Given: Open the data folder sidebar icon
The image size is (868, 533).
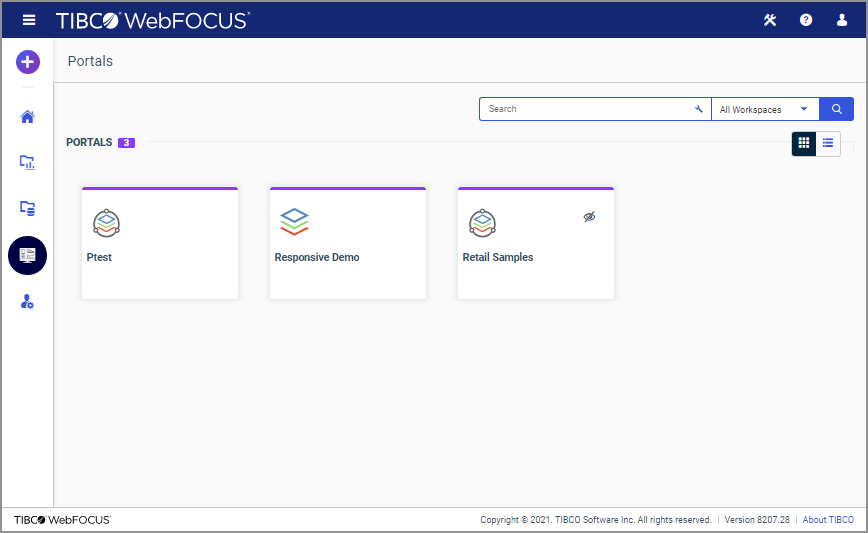Looking at the screenshot, I should [27, 208].
